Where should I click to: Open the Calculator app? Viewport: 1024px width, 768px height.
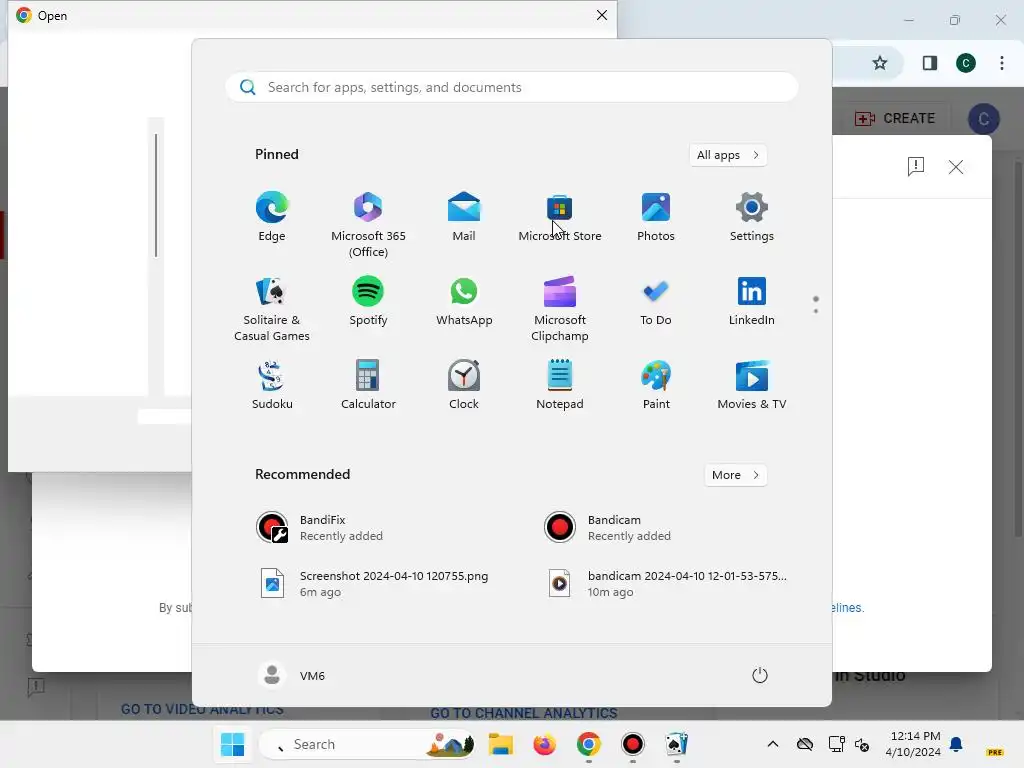click(x=368, y=385)
